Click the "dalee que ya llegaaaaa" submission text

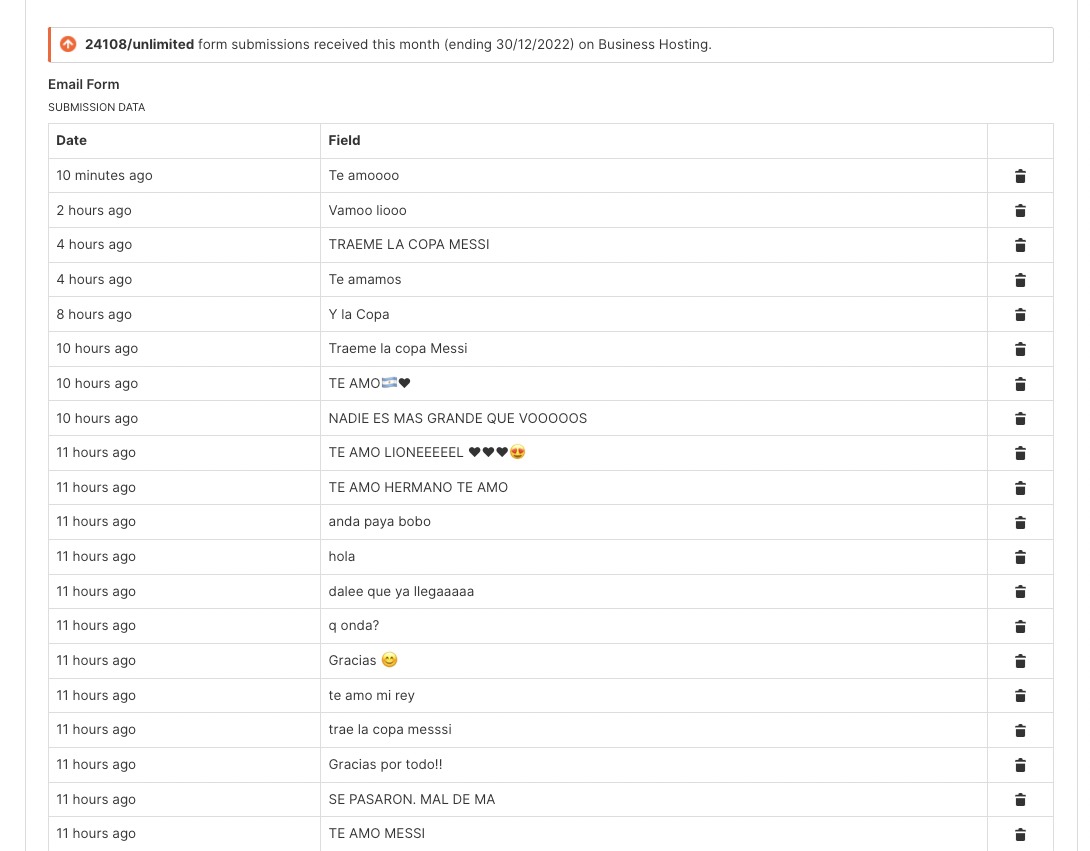401,591
